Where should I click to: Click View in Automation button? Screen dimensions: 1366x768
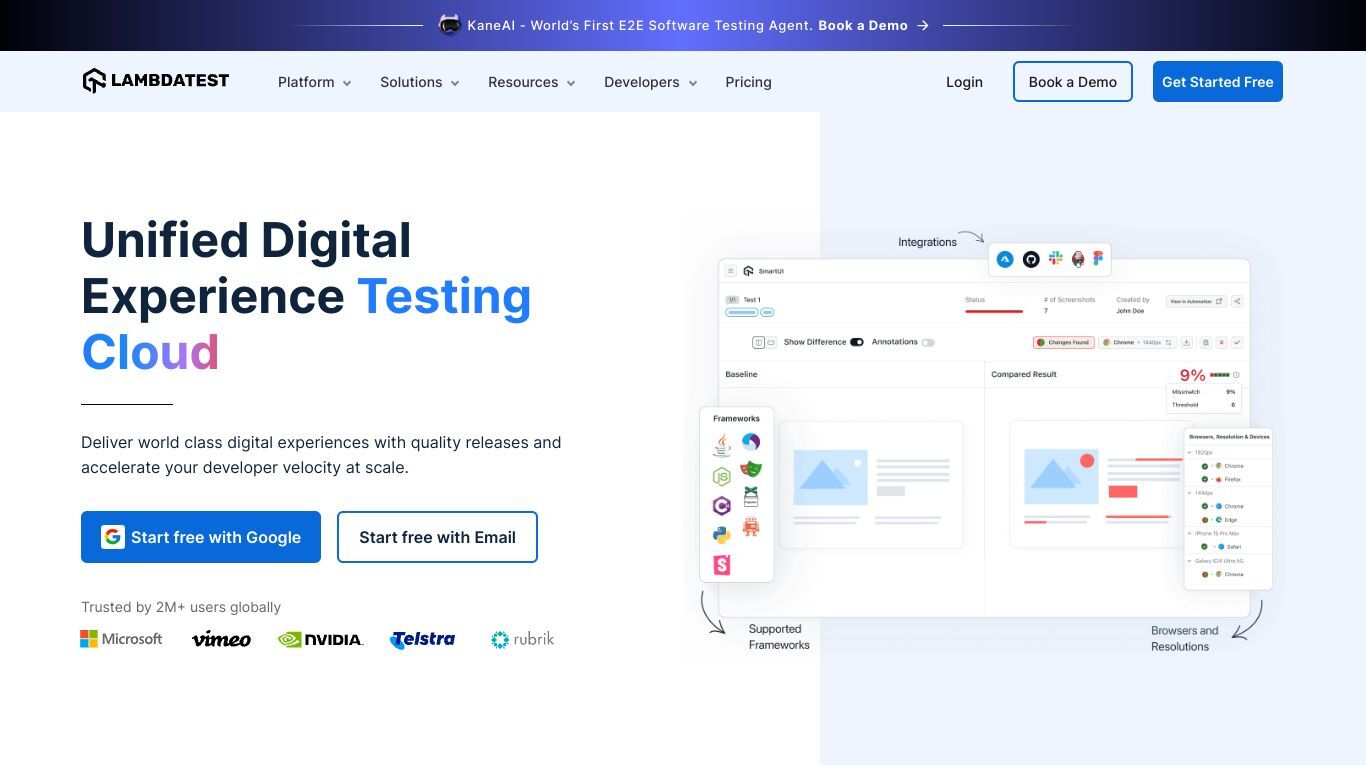click(x=1196, y=301)
